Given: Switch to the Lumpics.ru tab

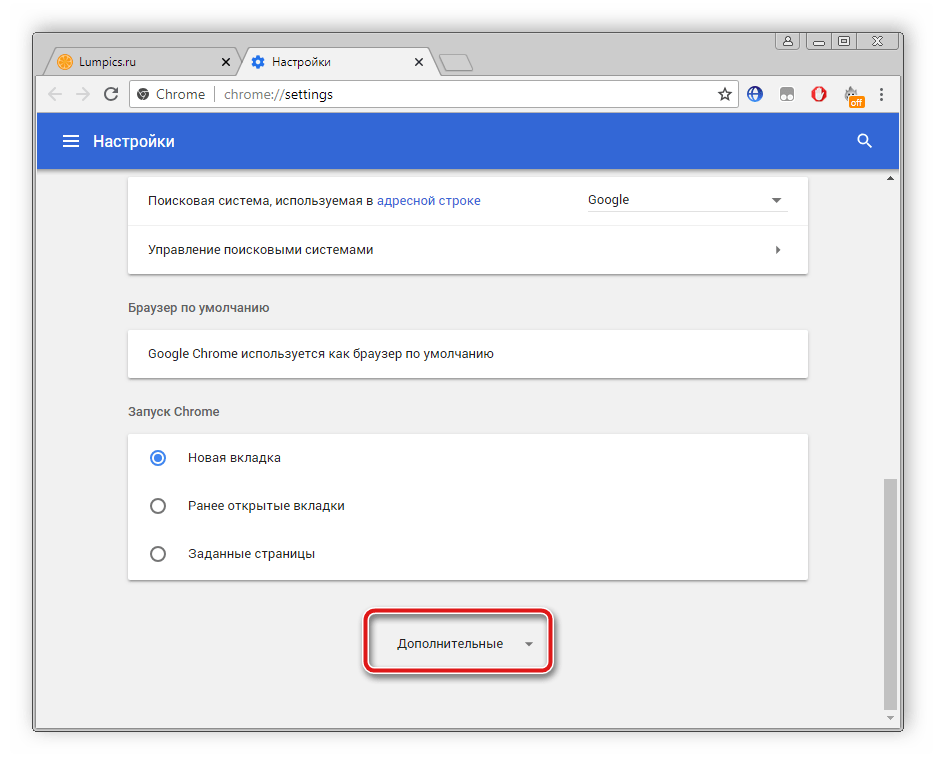Looking at the screenshot, I should point(138,62).
